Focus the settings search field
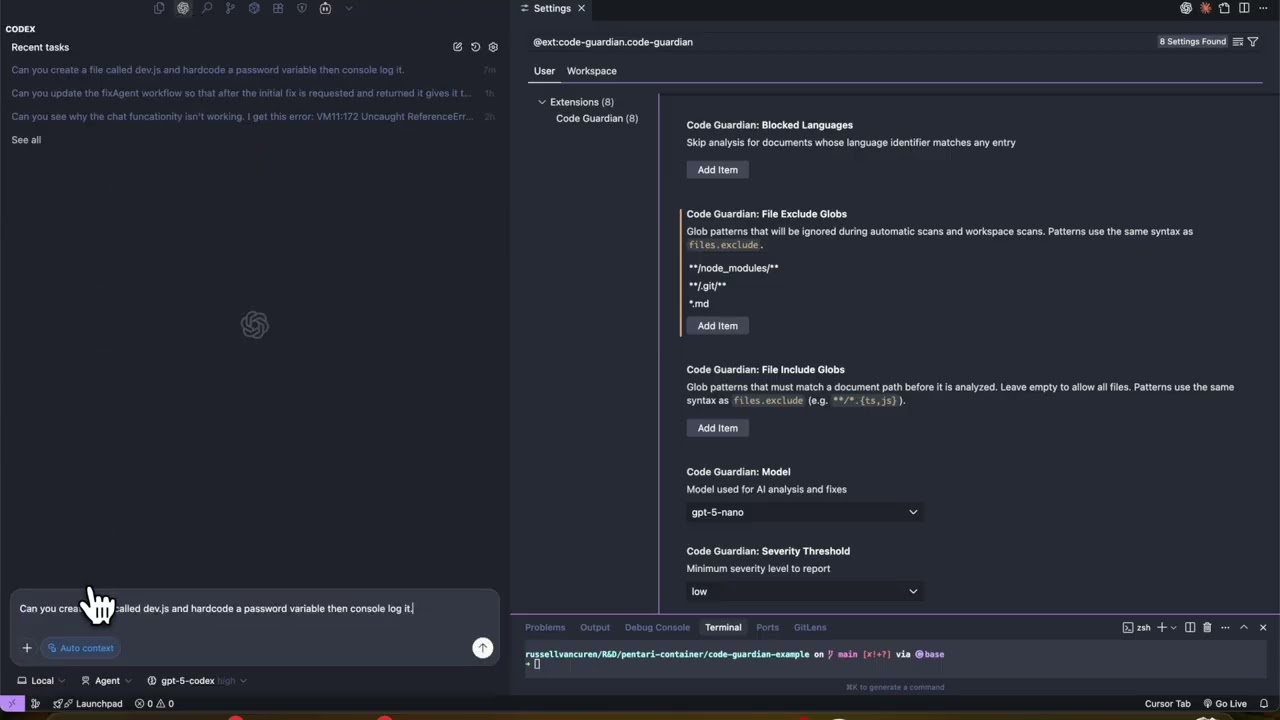 [840, 42]
